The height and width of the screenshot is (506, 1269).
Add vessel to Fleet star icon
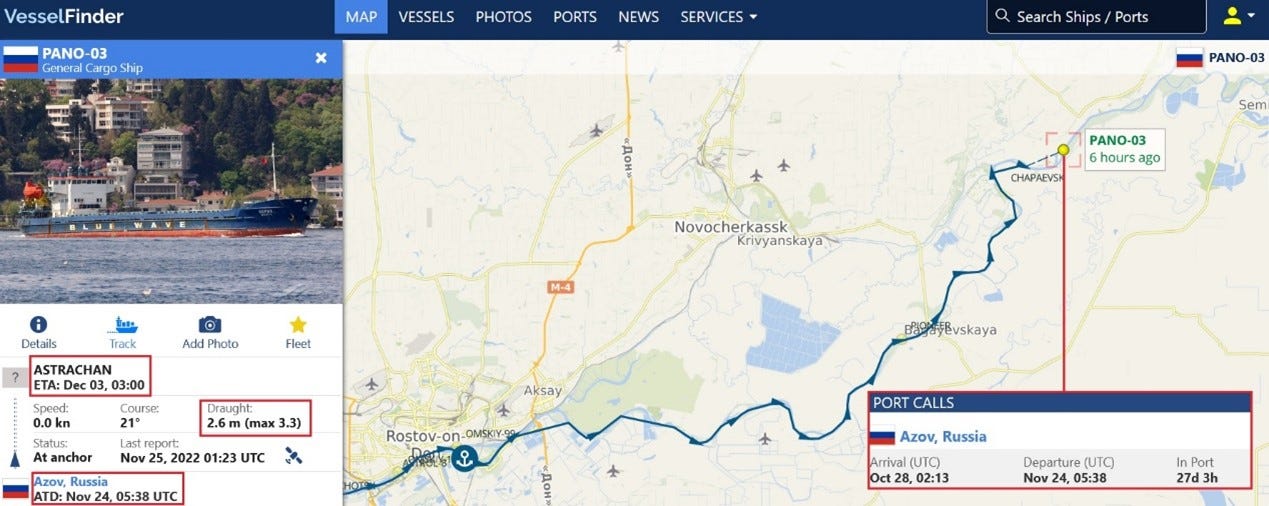pyautogui.click(x=298, y=324)
